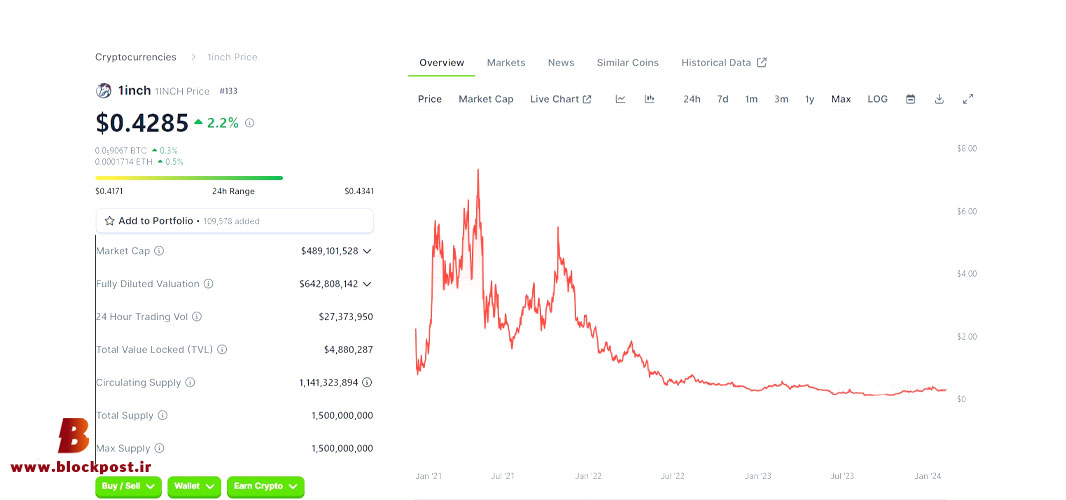
Task: Select the 7d time range
Action: pyautogui.click(x=723, y=99)
